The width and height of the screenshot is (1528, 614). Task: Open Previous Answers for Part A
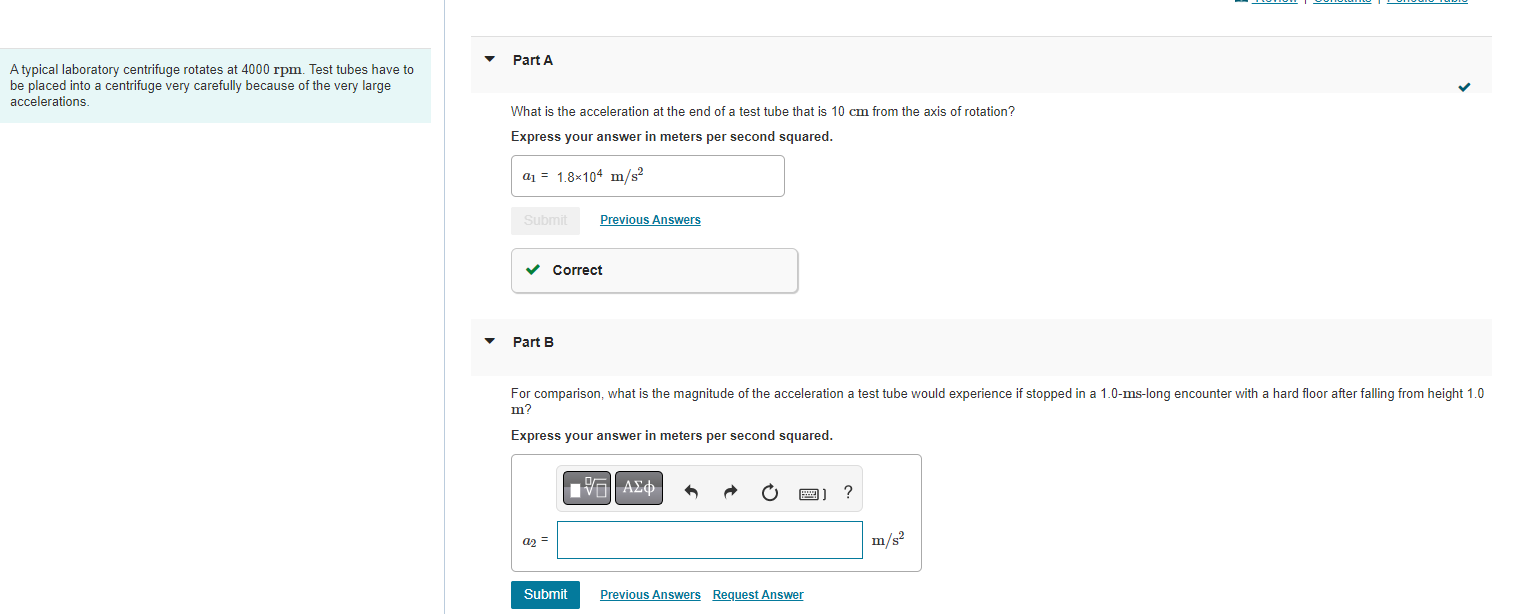(x=649, y=219)
